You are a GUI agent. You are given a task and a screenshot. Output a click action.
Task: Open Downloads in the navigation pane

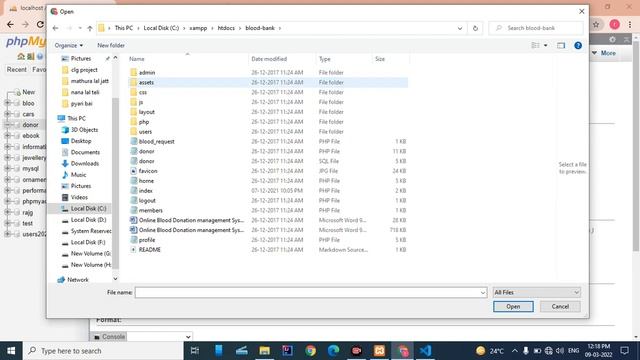[x=84, y=163]
